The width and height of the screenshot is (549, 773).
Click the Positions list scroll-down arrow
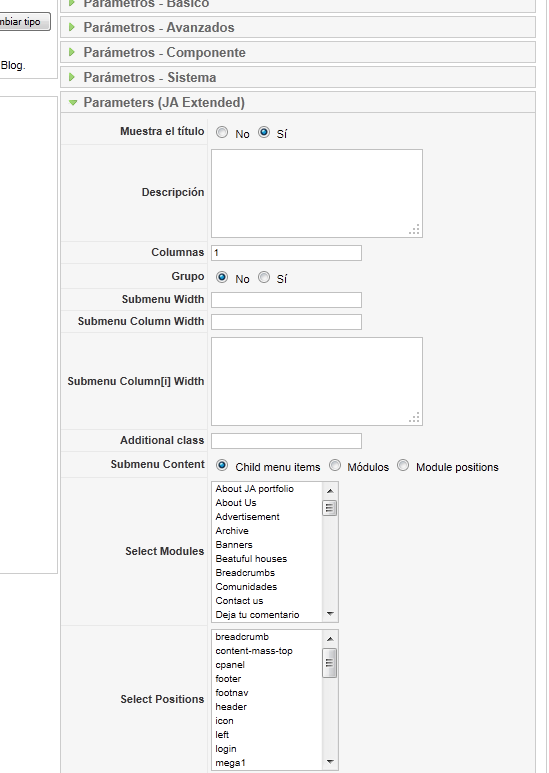click(330, 762)
